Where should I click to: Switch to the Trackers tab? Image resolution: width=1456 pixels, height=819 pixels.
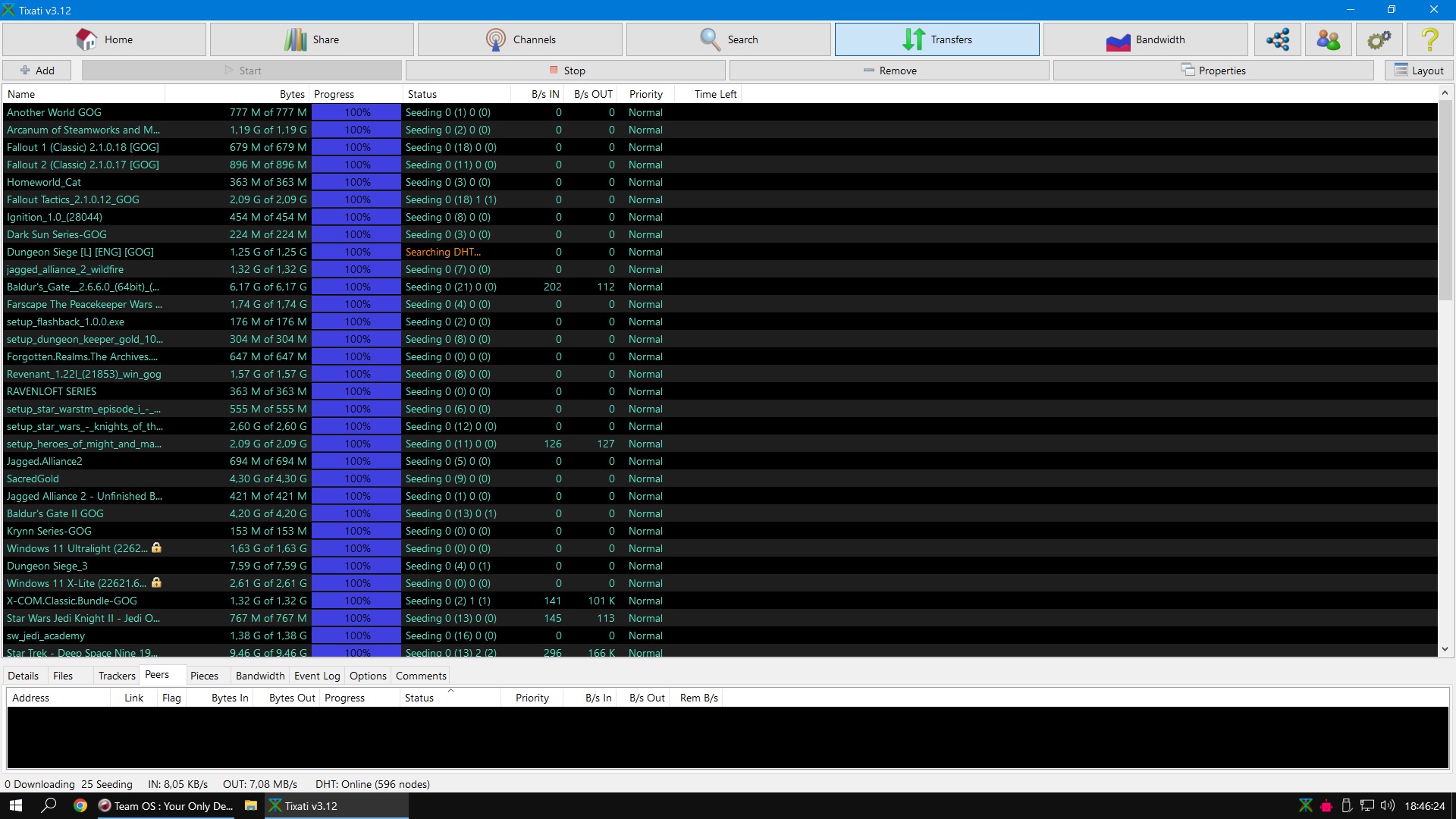click(x=117, y=676)
